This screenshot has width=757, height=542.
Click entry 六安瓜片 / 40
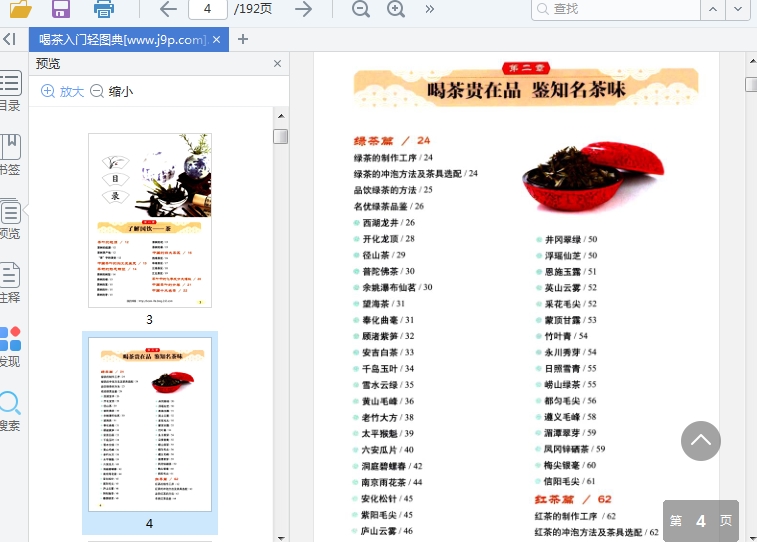(388, 450)
